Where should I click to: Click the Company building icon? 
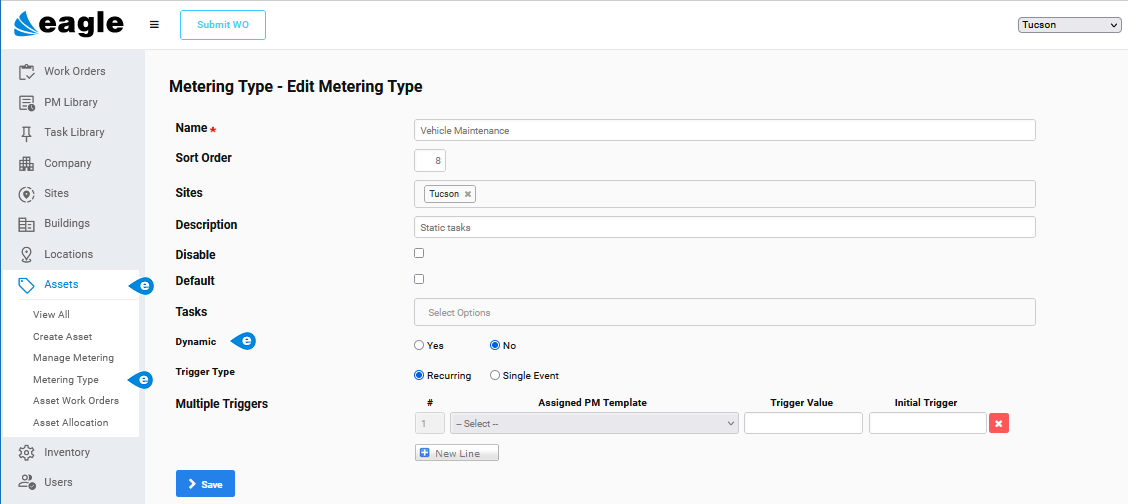click(x=27, y=163)
